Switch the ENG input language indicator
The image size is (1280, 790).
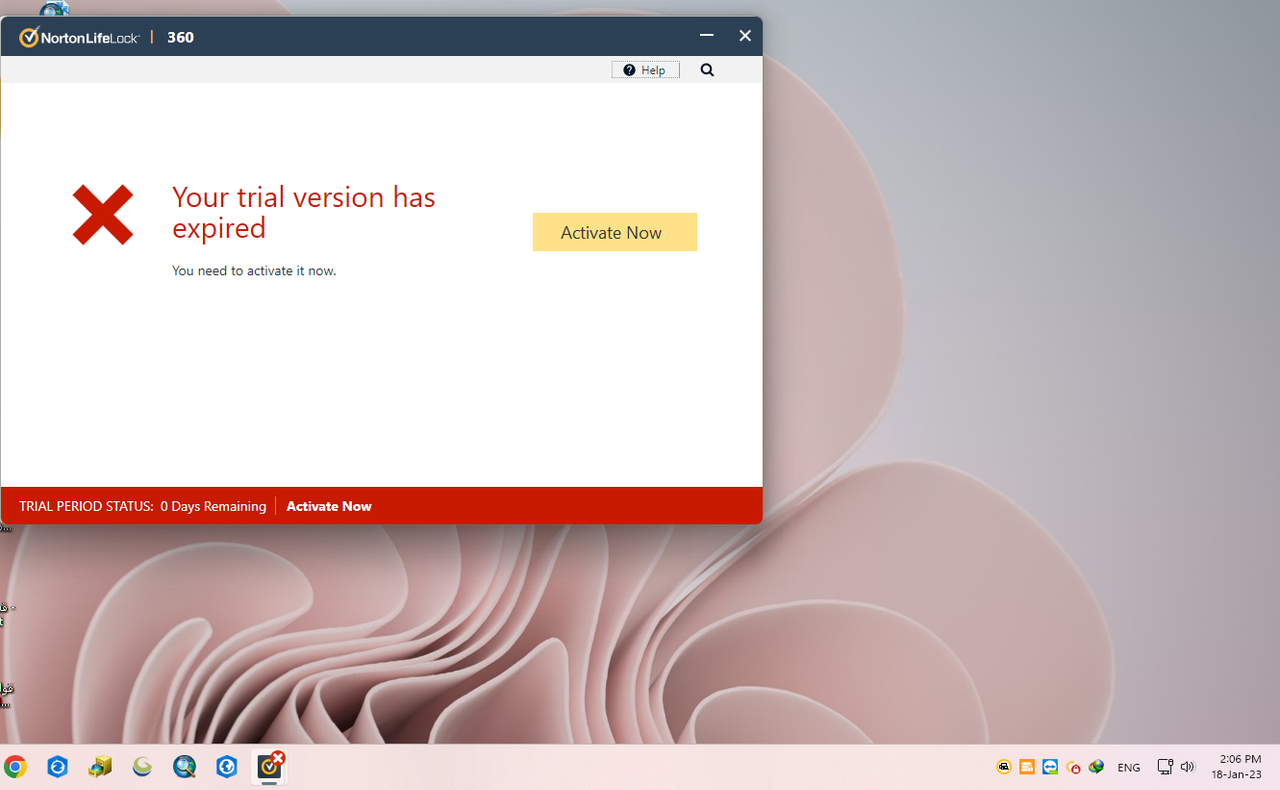[1129, 768]
